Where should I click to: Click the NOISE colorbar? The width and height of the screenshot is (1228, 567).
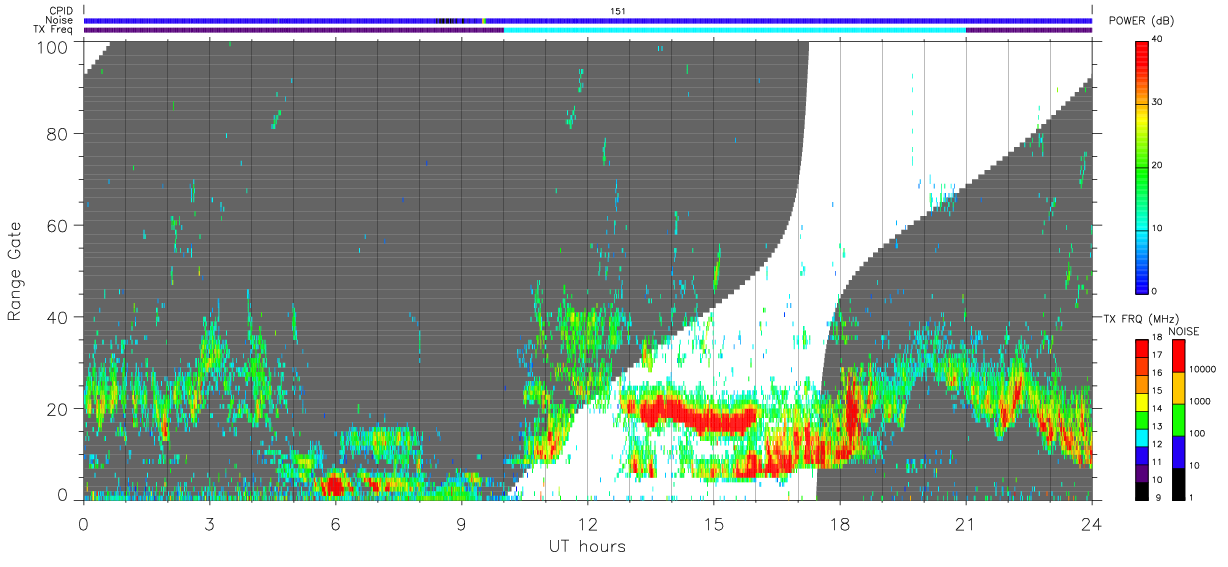pos(1179,419)
